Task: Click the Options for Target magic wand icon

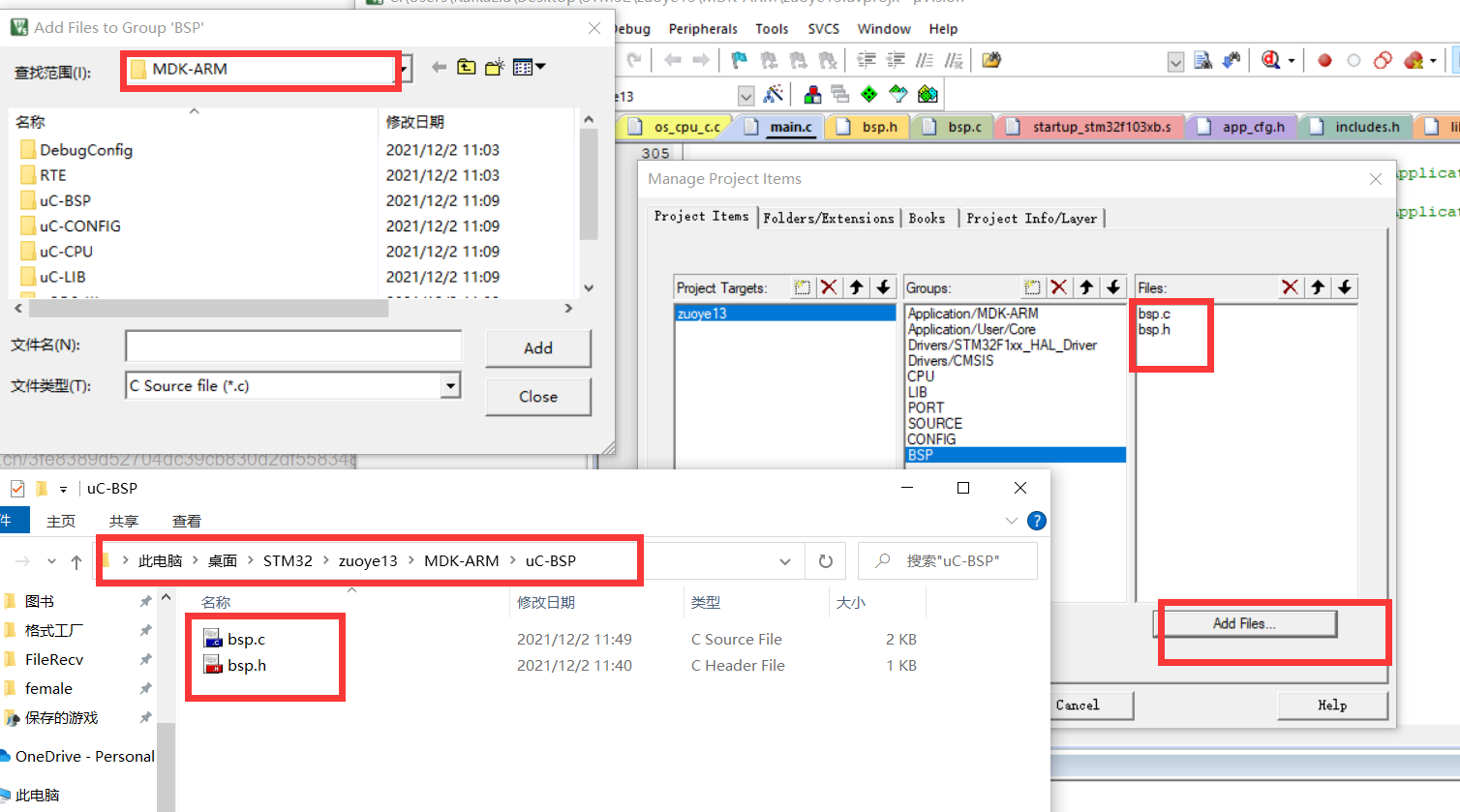Action: (x=773, y=94)
